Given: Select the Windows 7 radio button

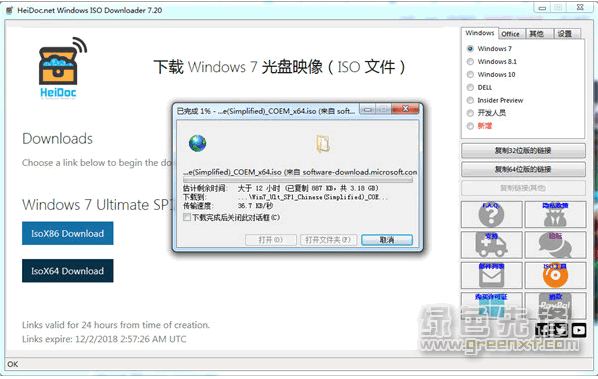Looking at the screenshot, I should point(470,49).
